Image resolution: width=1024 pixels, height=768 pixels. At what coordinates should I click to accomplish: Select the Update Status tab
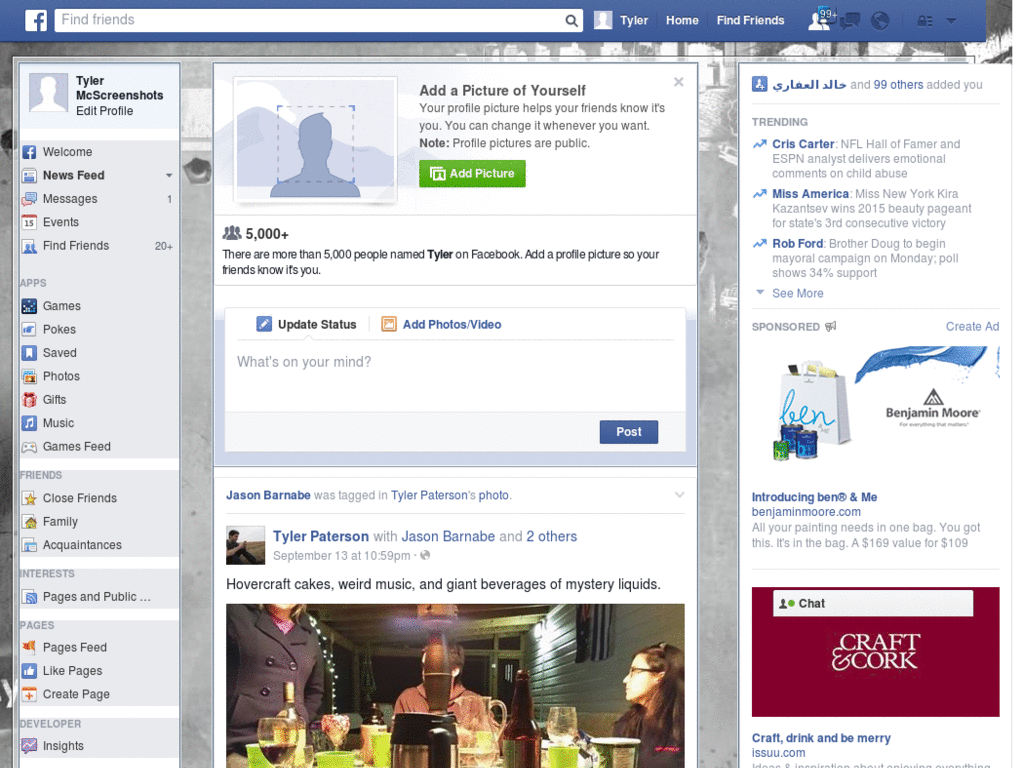[x=307, y=325]
